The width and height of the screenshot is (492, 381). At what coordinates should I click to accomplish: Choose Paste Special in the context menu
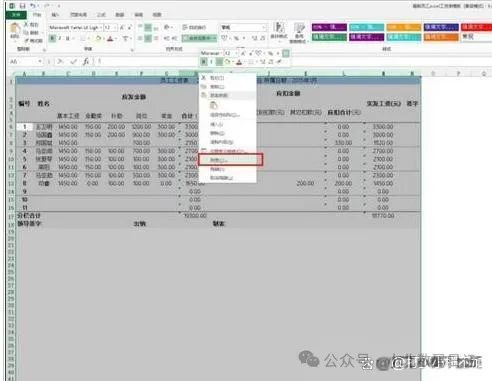(x=228, y=115)
